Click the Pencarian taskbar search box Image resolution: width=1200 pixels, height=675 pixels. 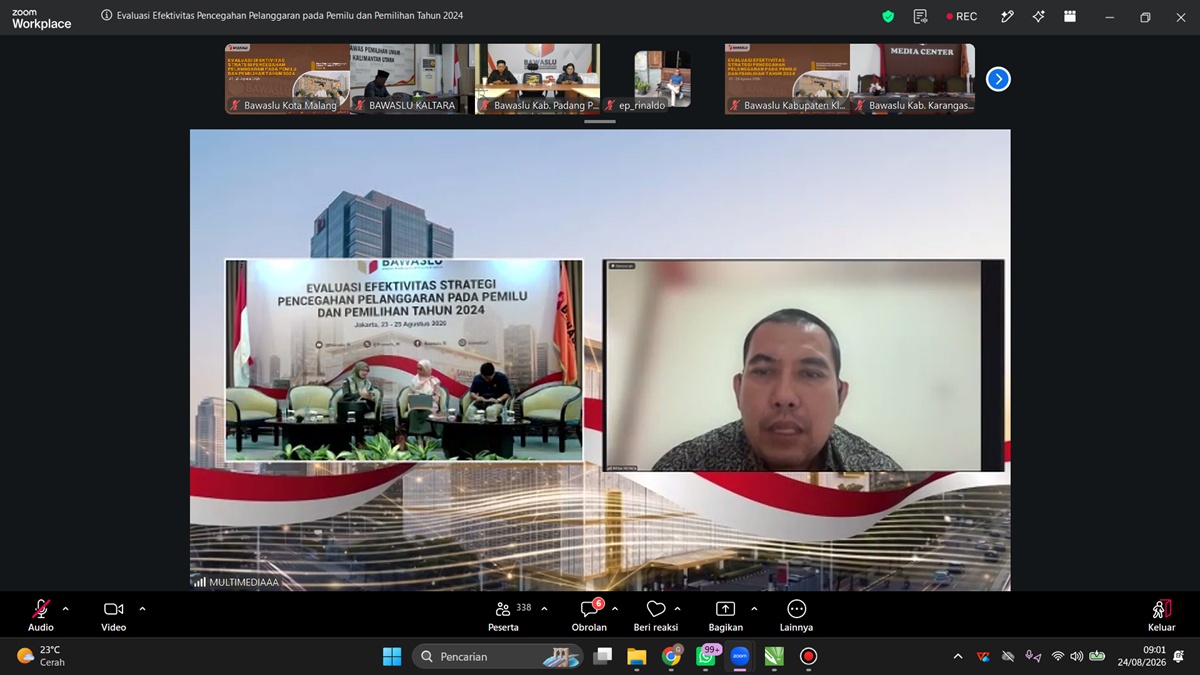coord(499,656)
